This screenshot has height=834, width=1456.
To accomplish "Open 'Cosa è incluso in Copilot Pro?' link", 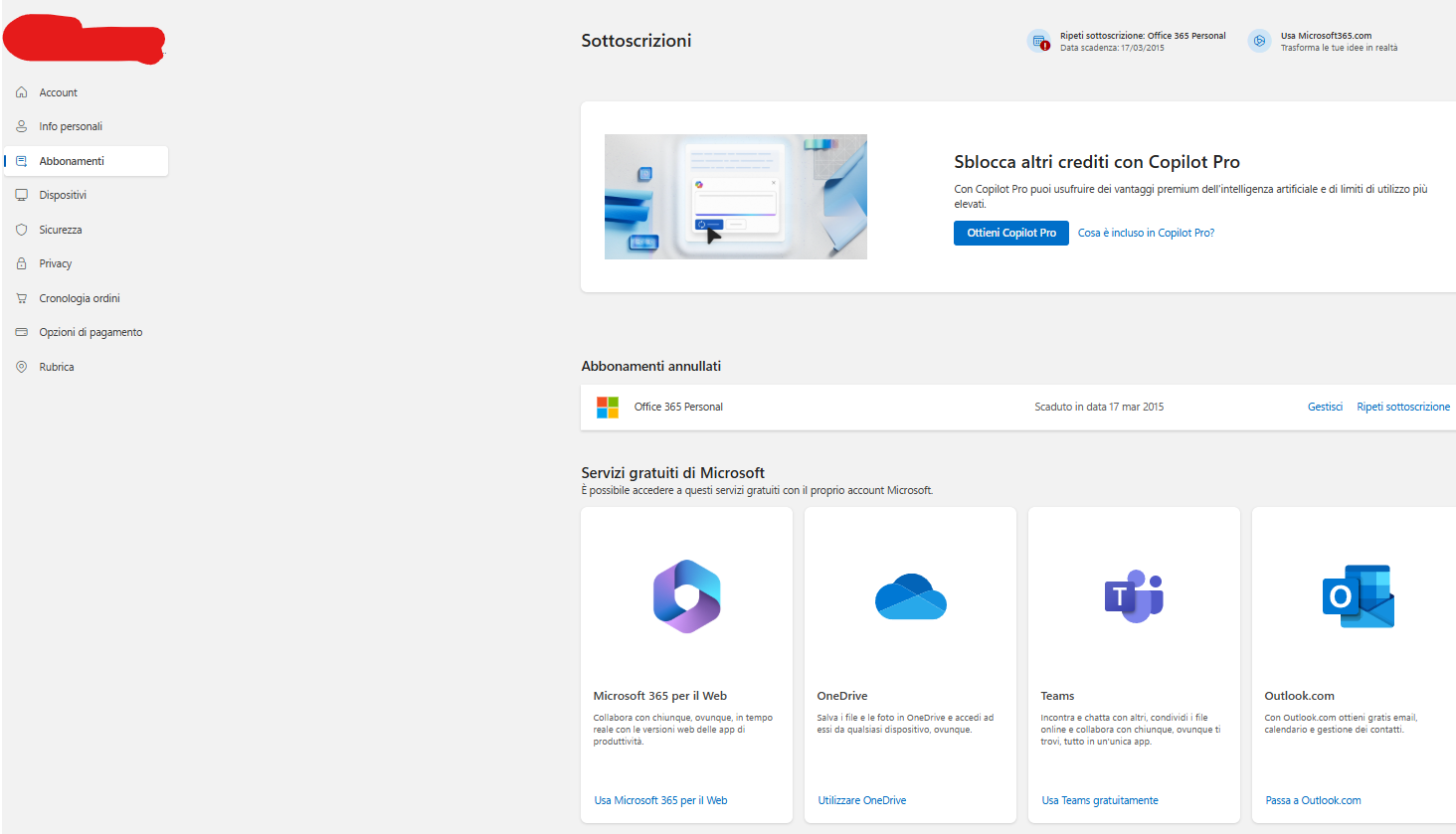I will pyautogui.click(x=1146, y=233).
